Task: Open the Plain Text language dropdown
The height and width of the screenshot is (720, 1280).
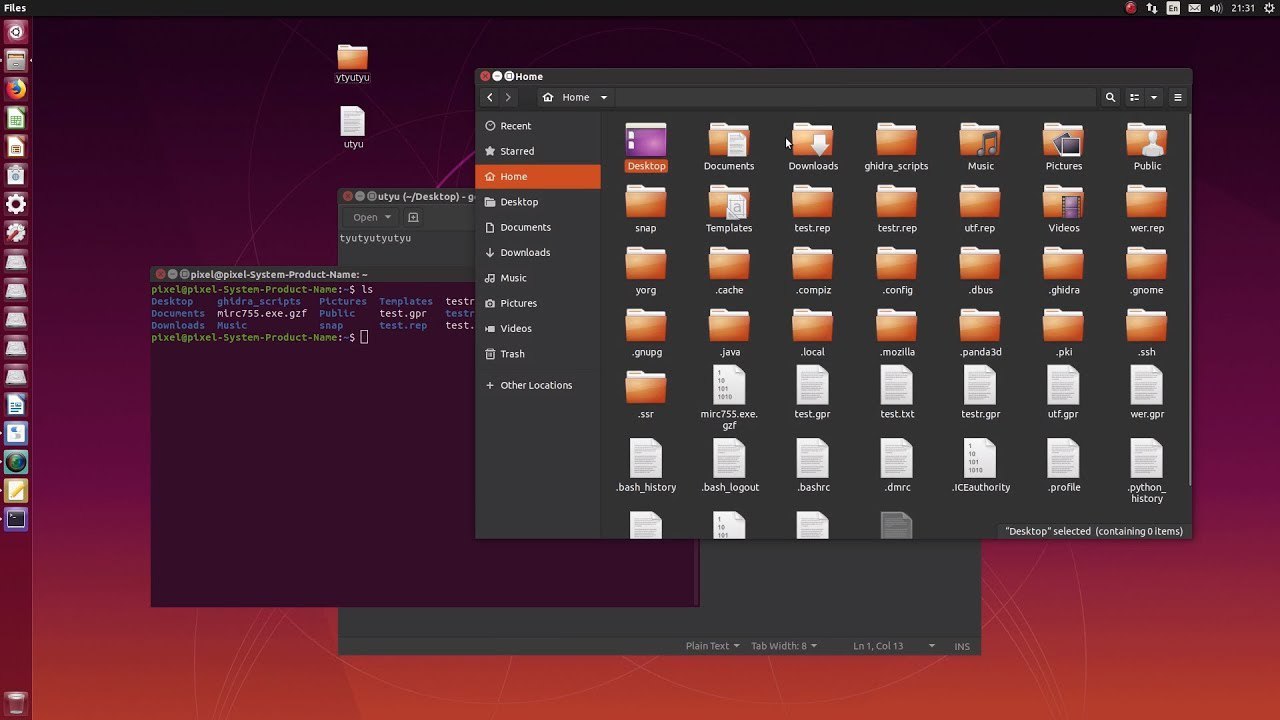Action: [712, 646]
